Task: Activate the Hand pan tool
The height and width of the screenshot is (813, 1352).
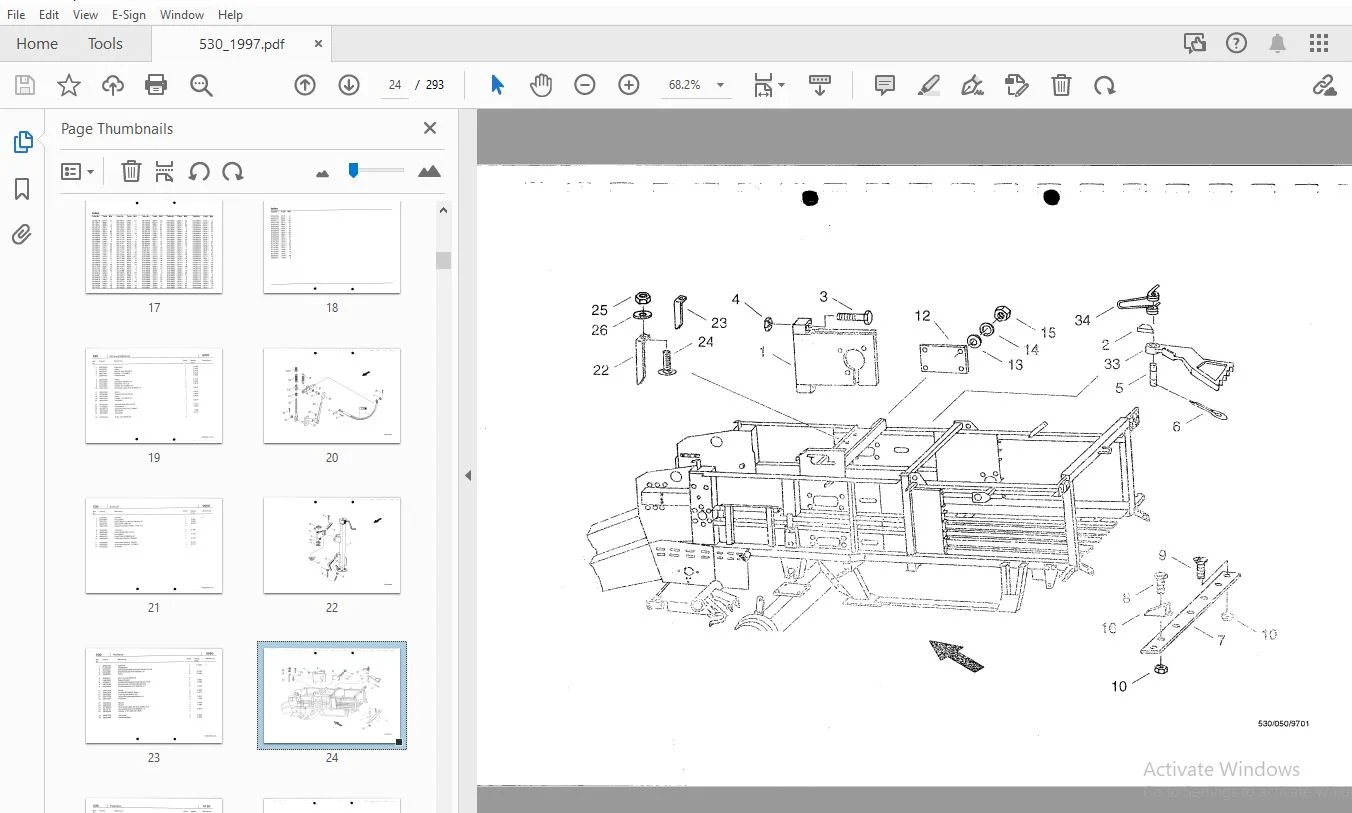Action: coord(541,85)
